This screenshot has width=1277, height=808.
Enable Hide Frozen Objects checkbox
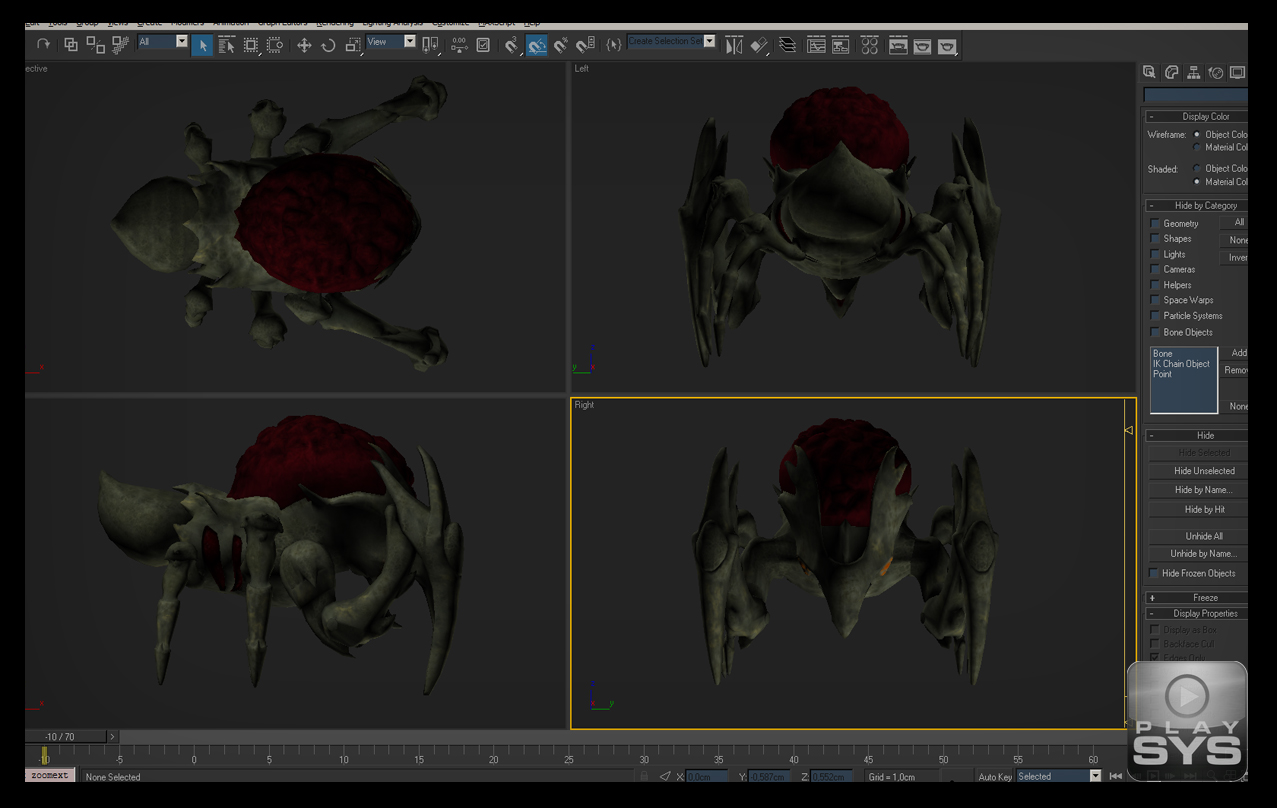click(x=1155, y=573)
